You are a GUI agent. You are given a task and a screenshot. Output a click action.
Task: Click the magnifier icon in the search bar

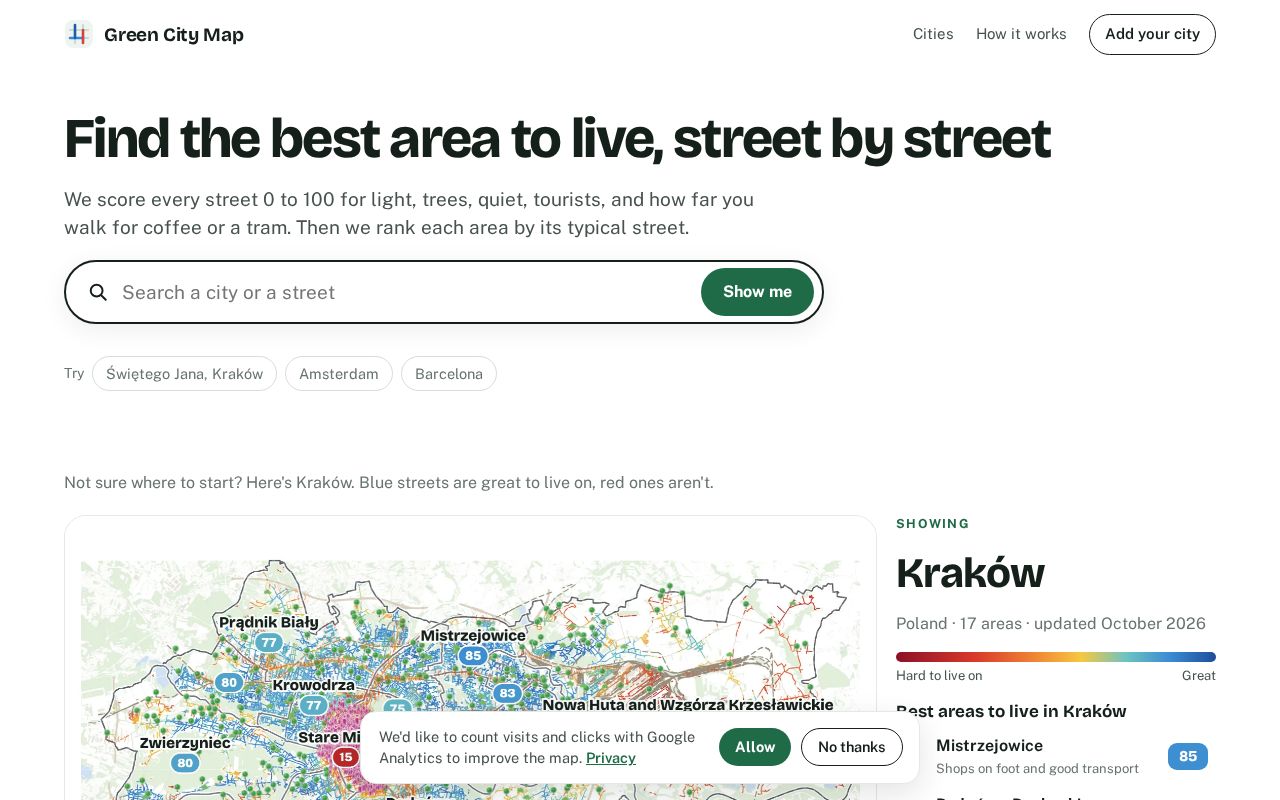98,292
